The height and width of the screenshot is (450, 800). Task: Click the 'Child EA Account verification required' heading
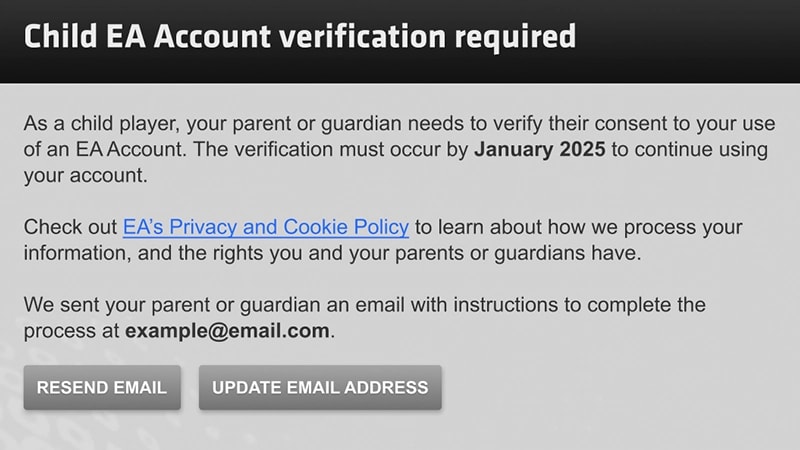299,37
